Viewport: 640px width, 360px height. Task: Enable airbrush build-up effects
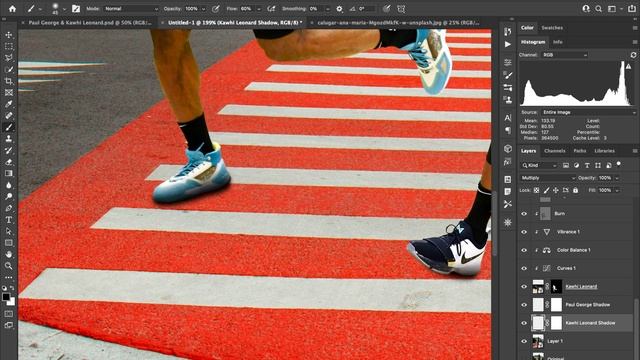[x=271, y=9]
